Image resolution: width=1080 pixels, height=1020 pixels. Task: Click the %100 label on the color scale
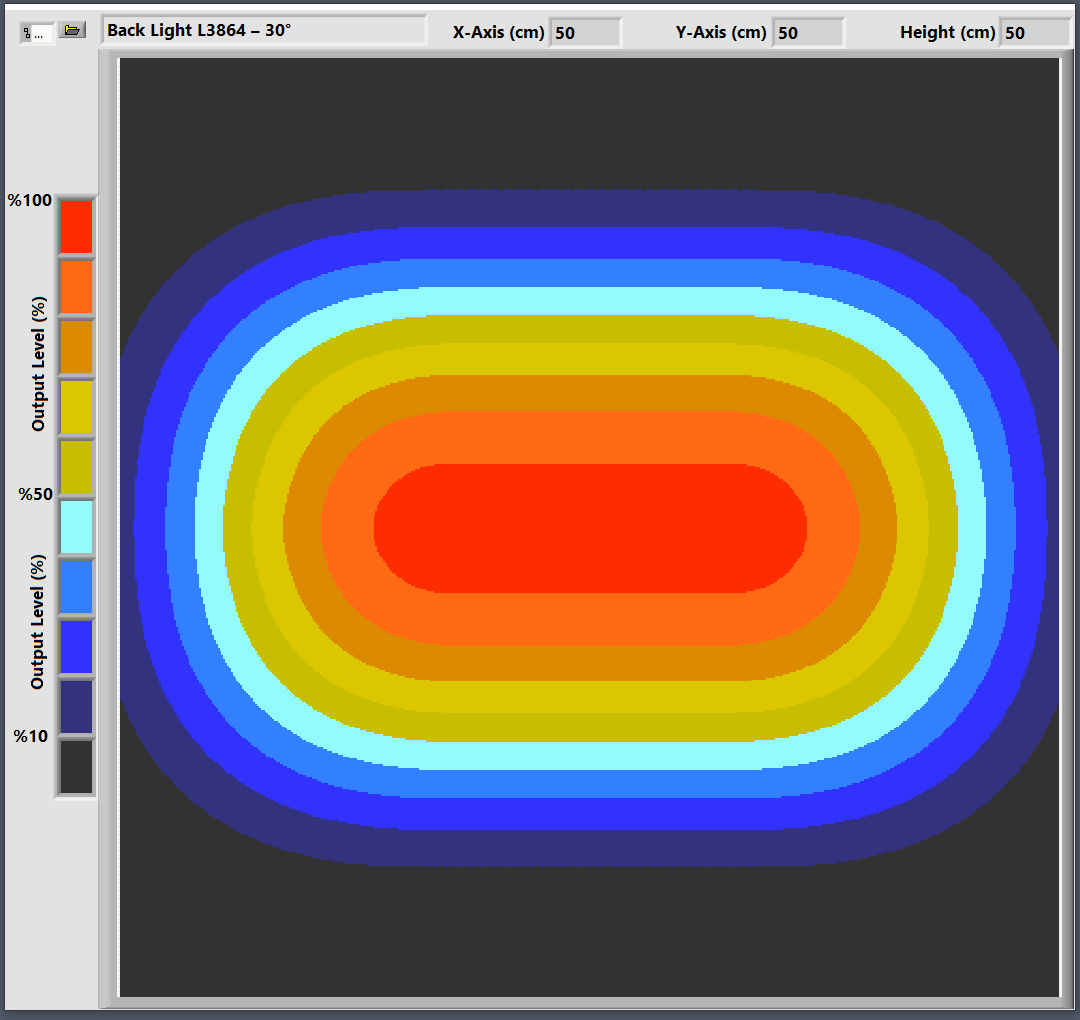30,200
